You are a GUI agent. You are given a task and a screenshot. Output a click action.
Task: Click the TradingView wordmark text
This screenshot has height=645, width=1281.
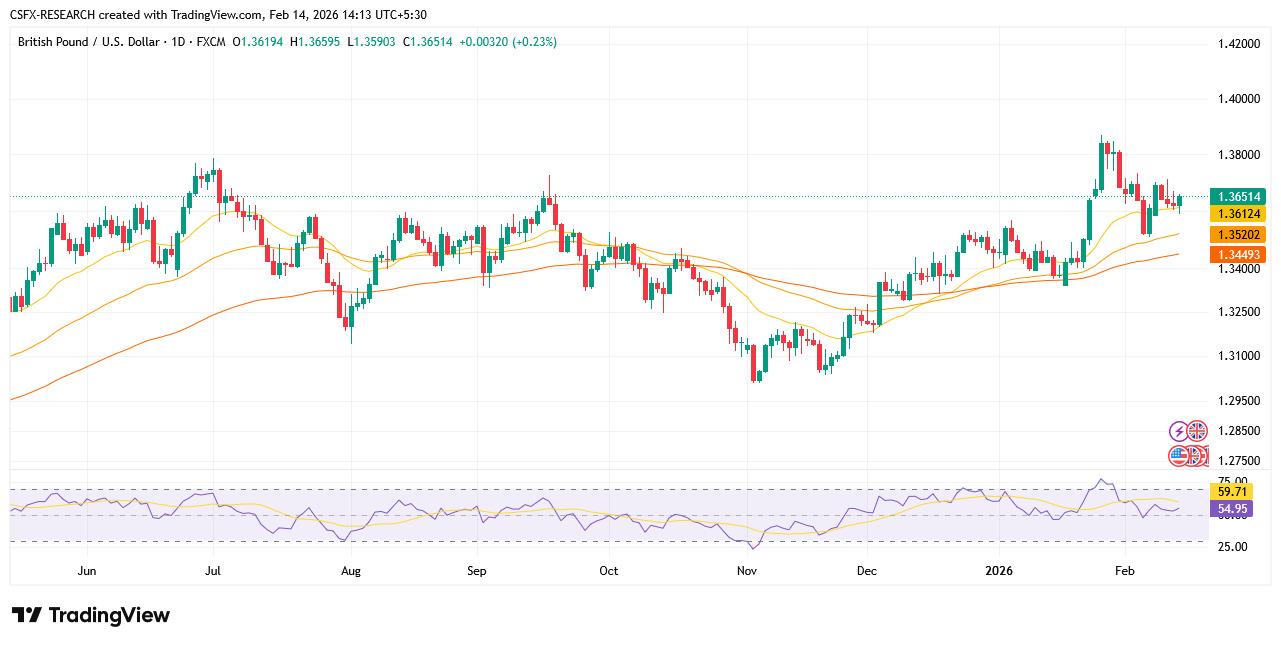pyautogui.click(x=109, y=615)
